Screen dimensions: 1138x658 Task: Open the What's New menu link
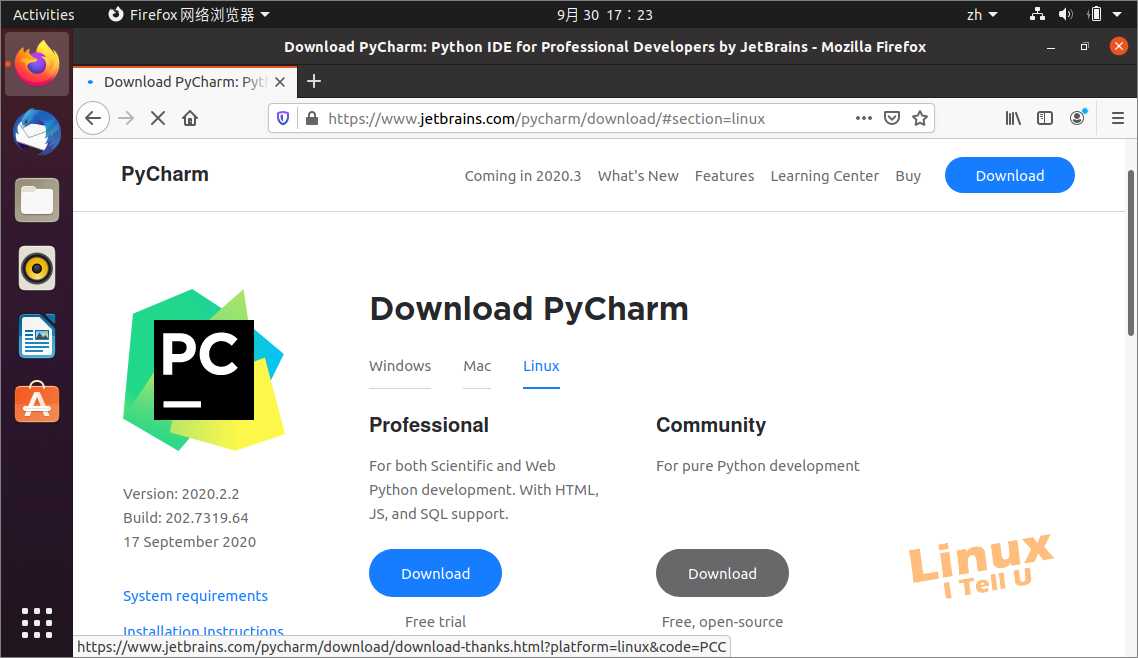(638, 176)
